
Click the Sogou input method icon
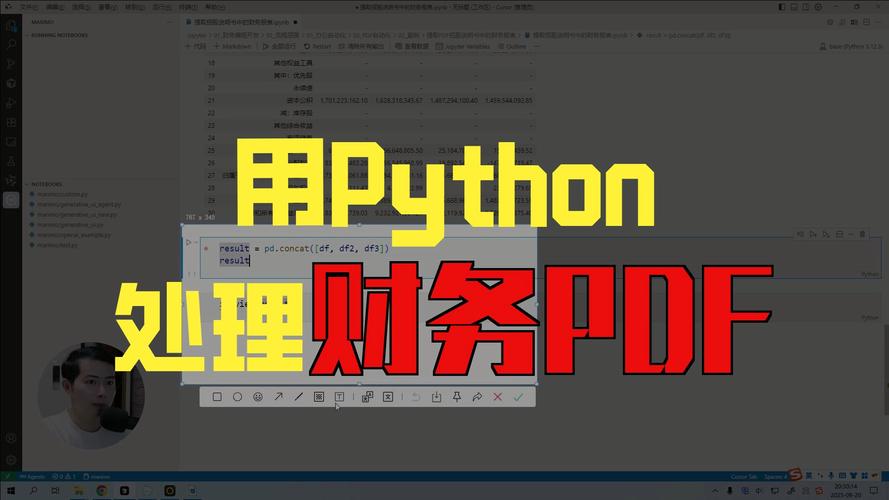coord(795,474)
